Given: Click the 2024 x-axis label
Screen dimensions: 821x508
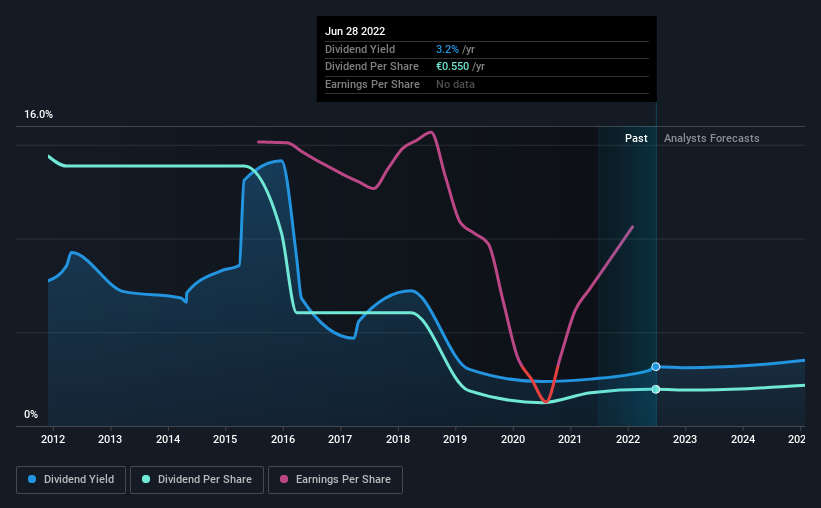Looking at the screenshot, I should point(743,439).
